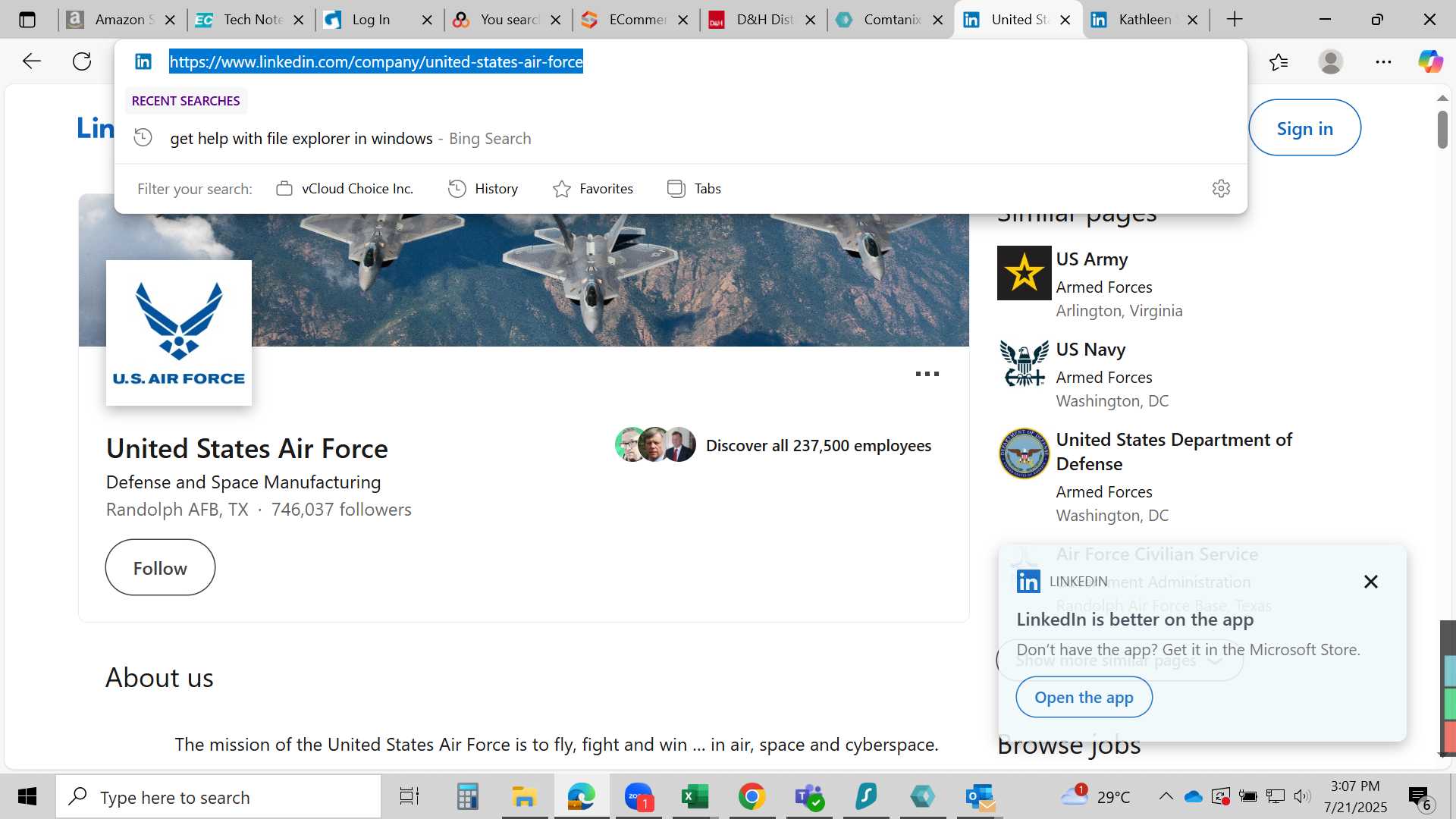The height and width of the screenshot is (819, 1456).
Task: Open United States Department of Defense link
Action: (x=1174, y=452)
